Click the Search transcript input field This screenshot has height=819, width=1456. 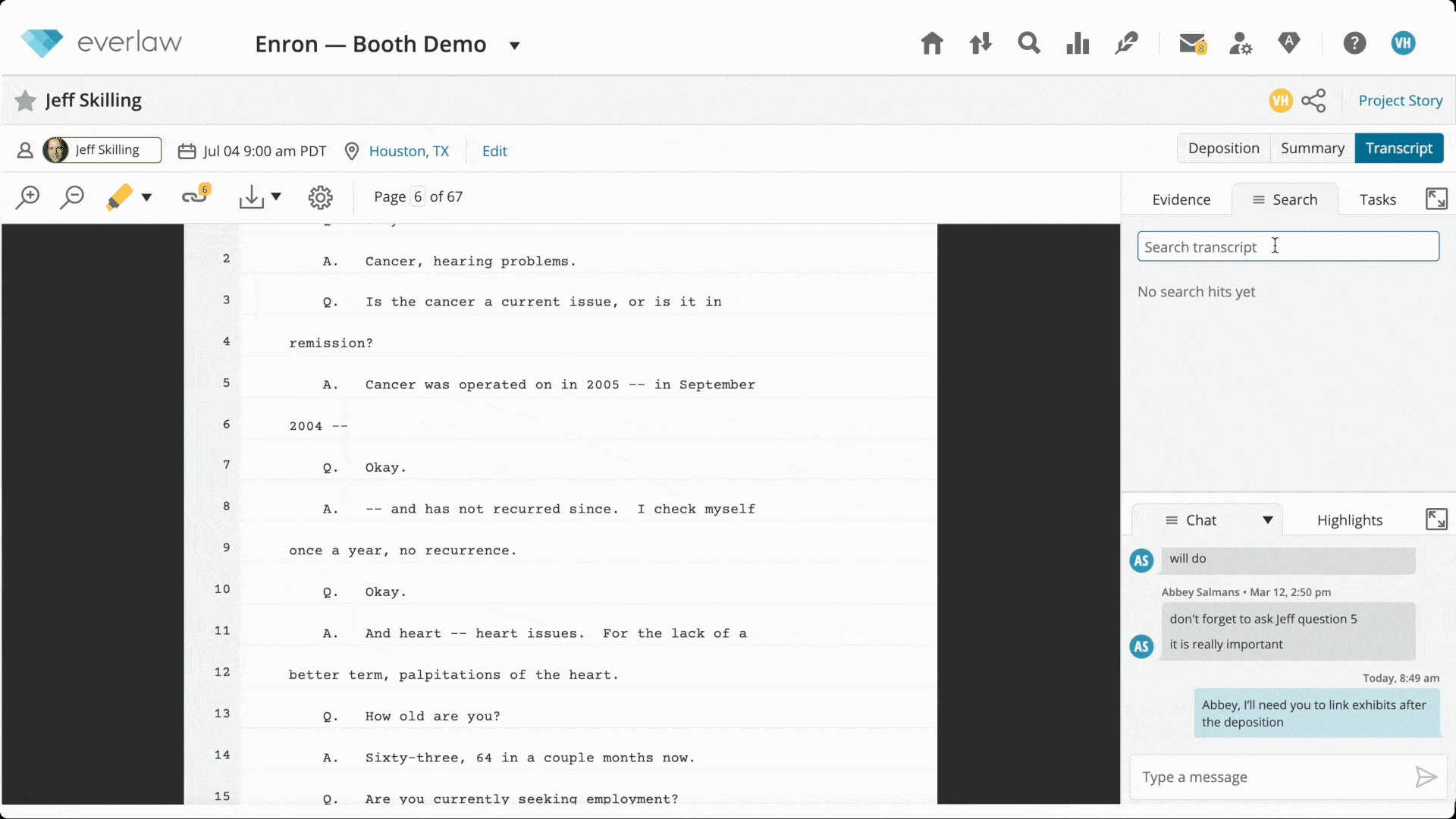tap(1288, 246)
